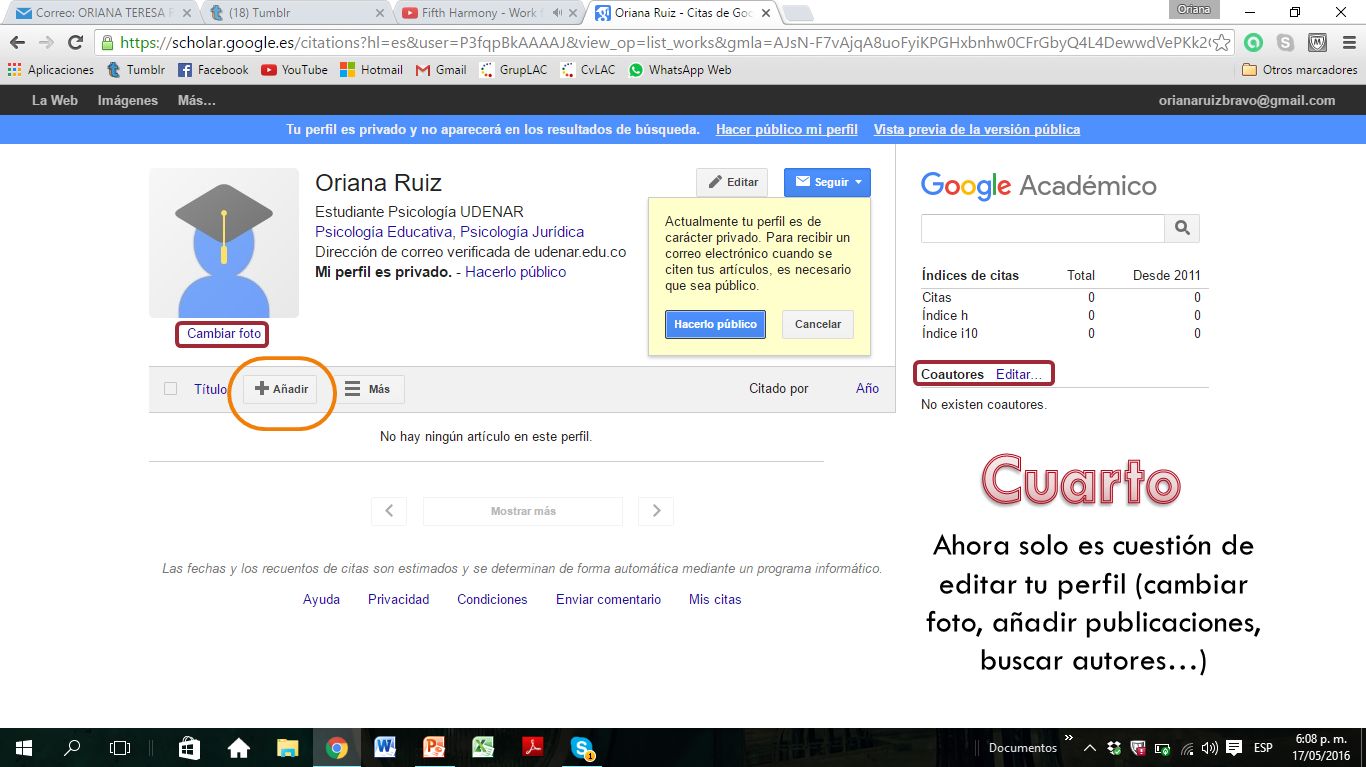Viewport: 1366px width, 767px height.
Task: Expand the Seguir dropdown button
Action: [x=827, y=182]
